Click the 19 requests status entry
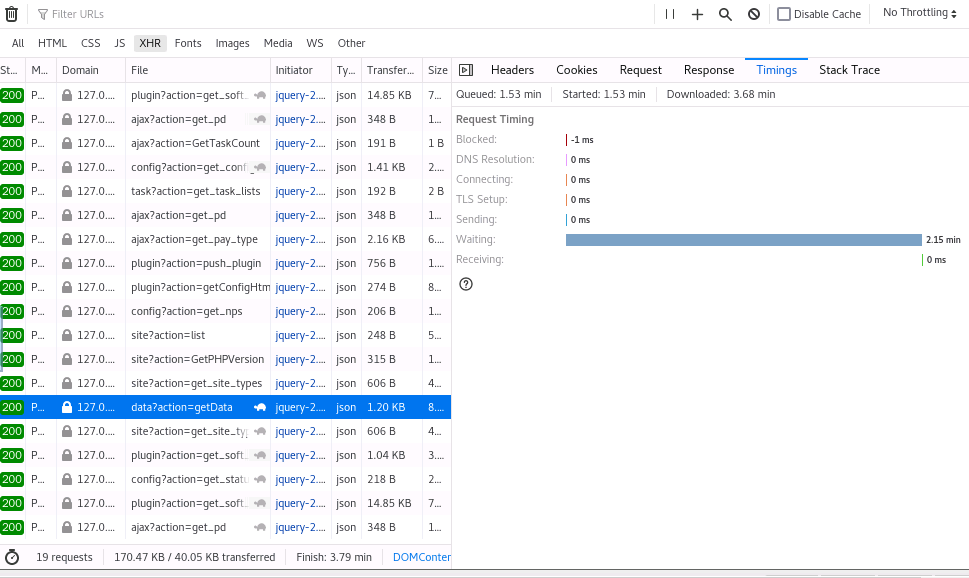Viewport: 969px width, 578px height. click(x=64, y=557)
